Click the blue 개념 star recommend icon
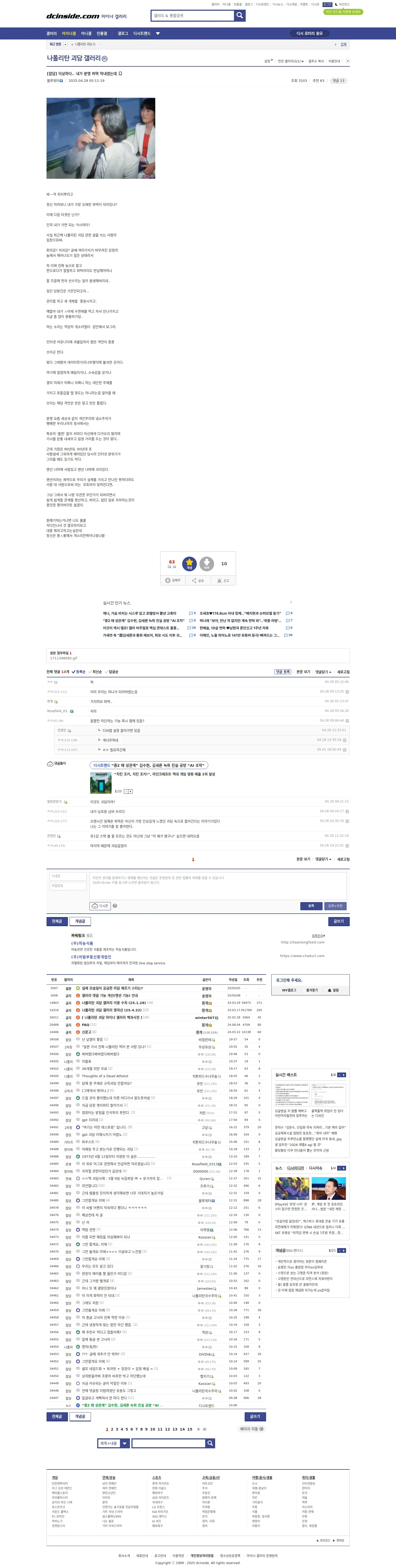Image resolution: width=396 pixels, height=1568 pixels. pyautogui.click(x=190, y=563)
